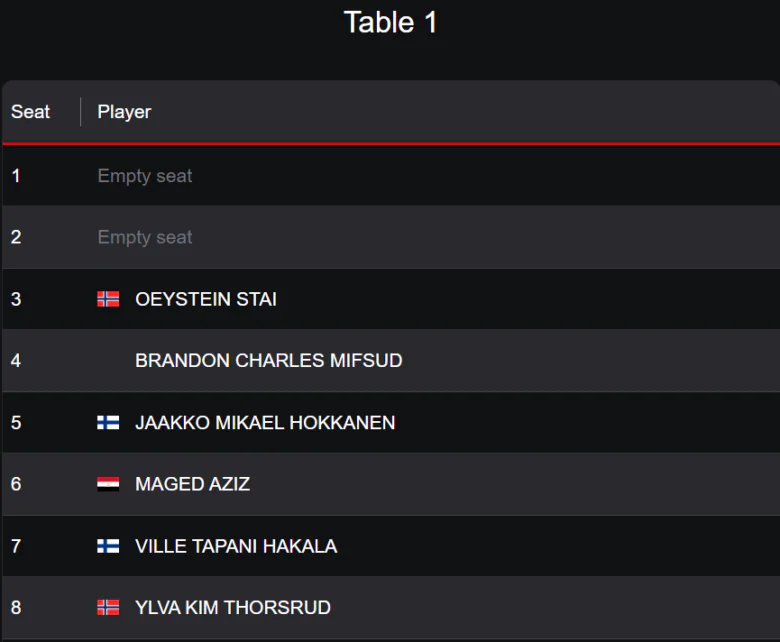Click the Table 1 heading
Image resolution: width=780 pixels, height=642 pixels.
pyautogui.click(x=390, y=22)
